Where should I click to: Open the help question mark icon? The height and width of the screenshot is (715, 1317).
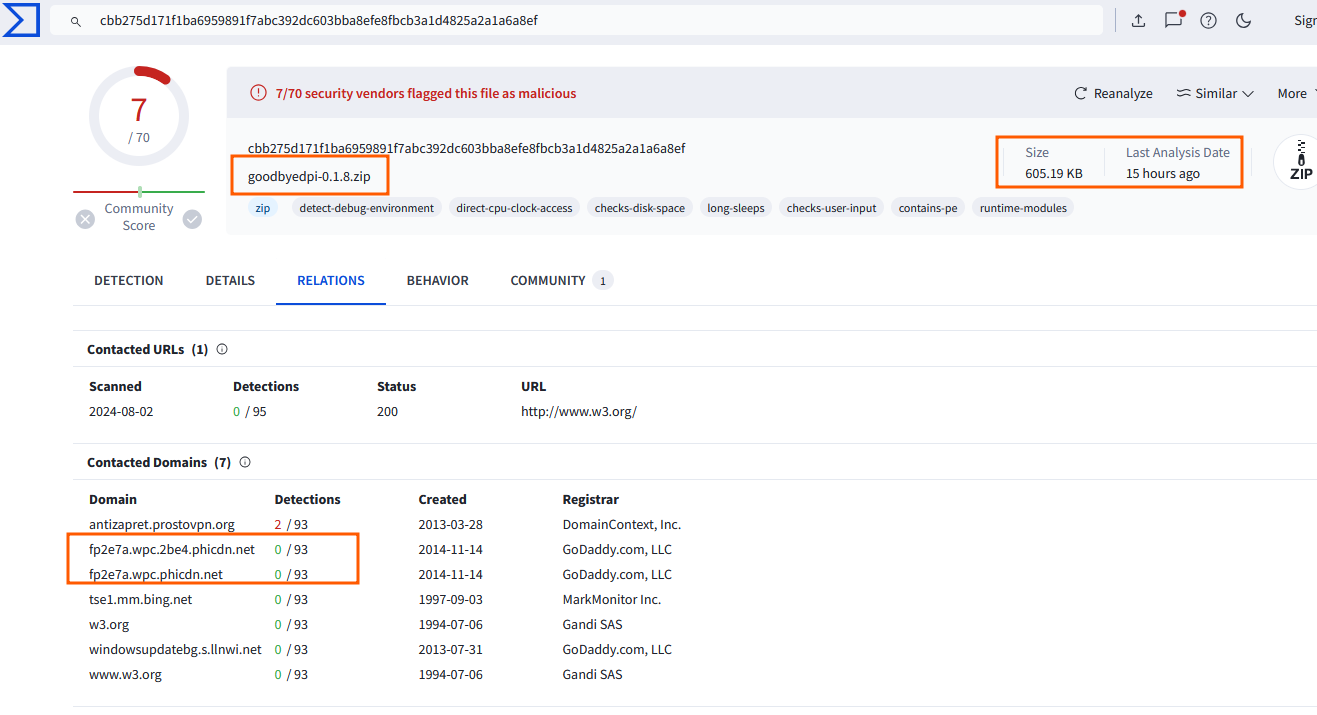[x=1208, y=20]
